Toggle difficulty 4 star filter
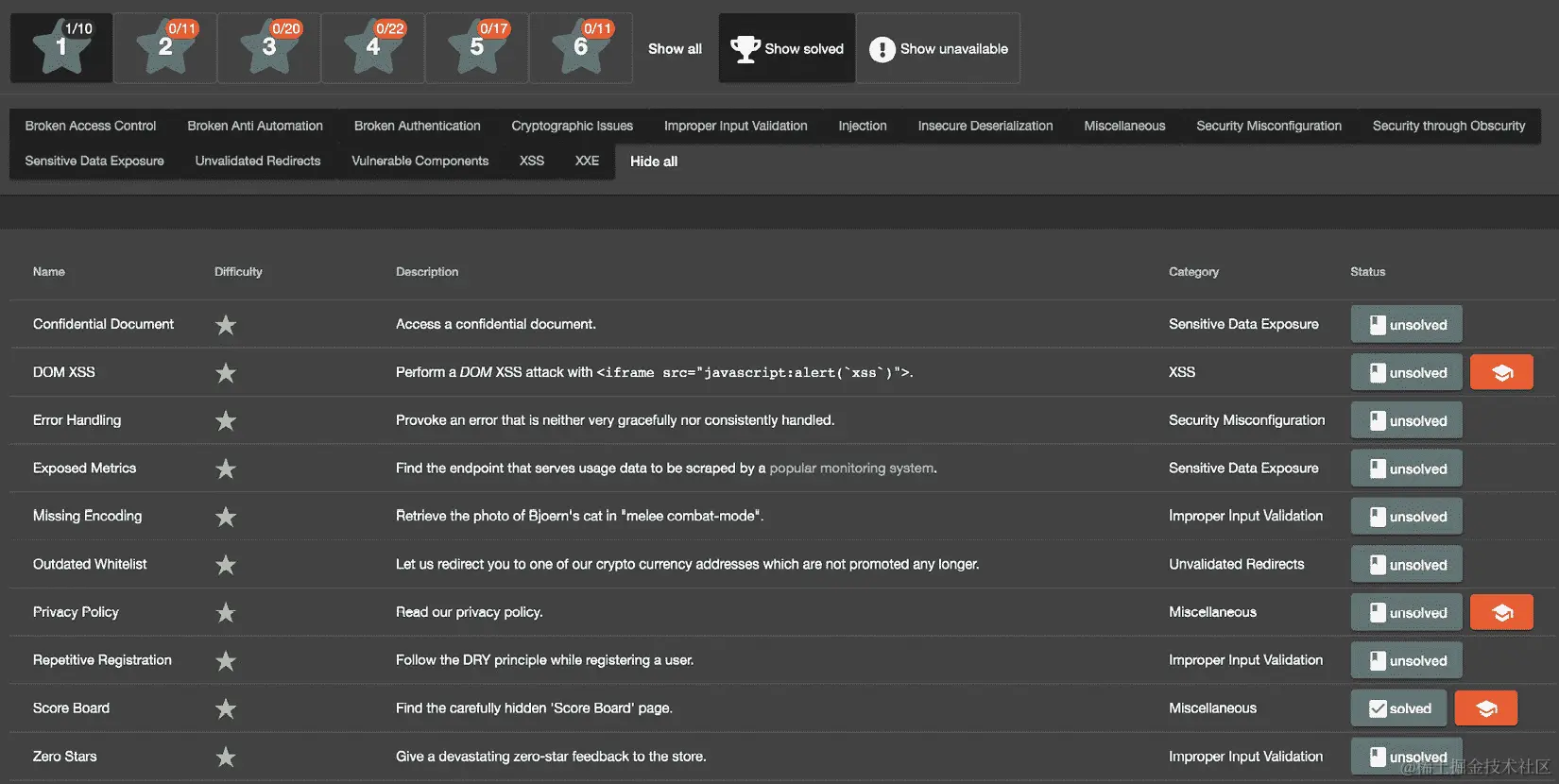The width and height of the screenshot is (1559, 784). 373,48
